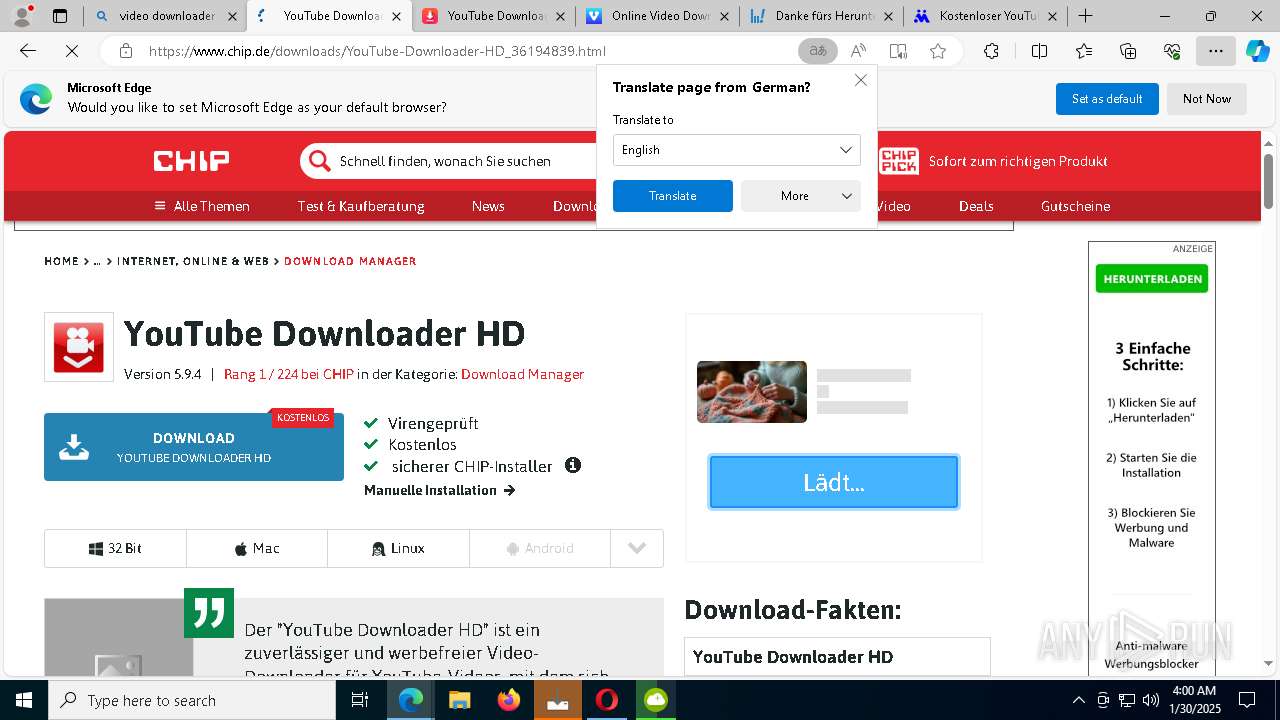This screenshot has width=1280, height=720.
Task: Open Collections icon
Action: 1128,51
